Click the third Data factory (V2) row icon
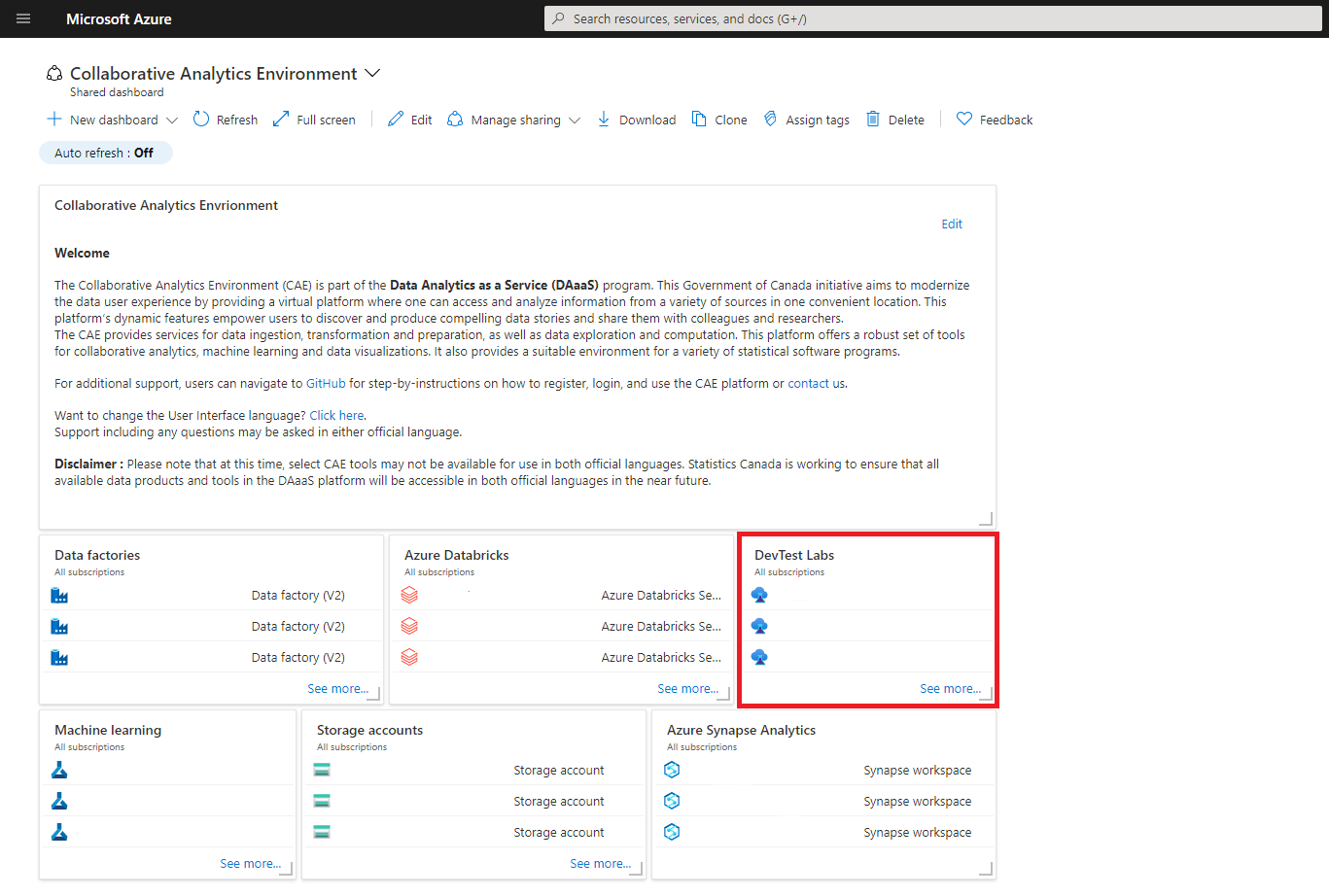 [x=59, y=657]
